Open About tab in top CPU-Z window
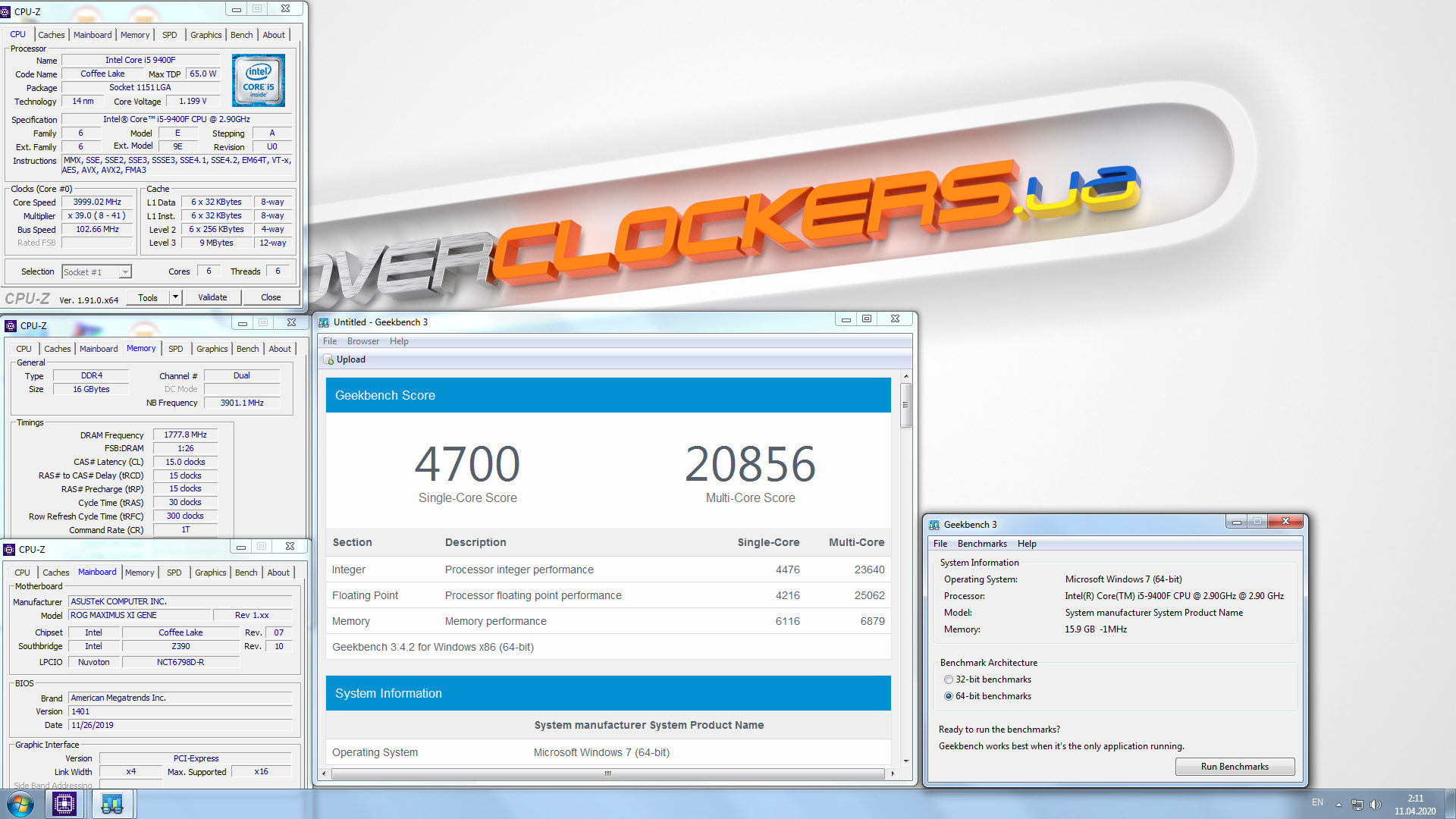The height and width of the screenshot is (819, 1456). [x=274, y=35]
